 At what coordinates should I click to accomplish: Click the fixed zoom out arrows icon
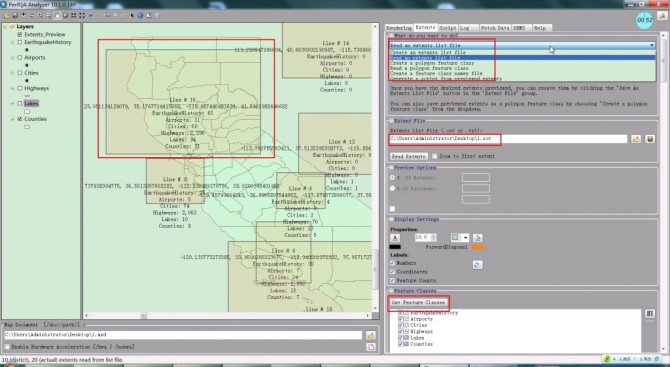[82, 15]
